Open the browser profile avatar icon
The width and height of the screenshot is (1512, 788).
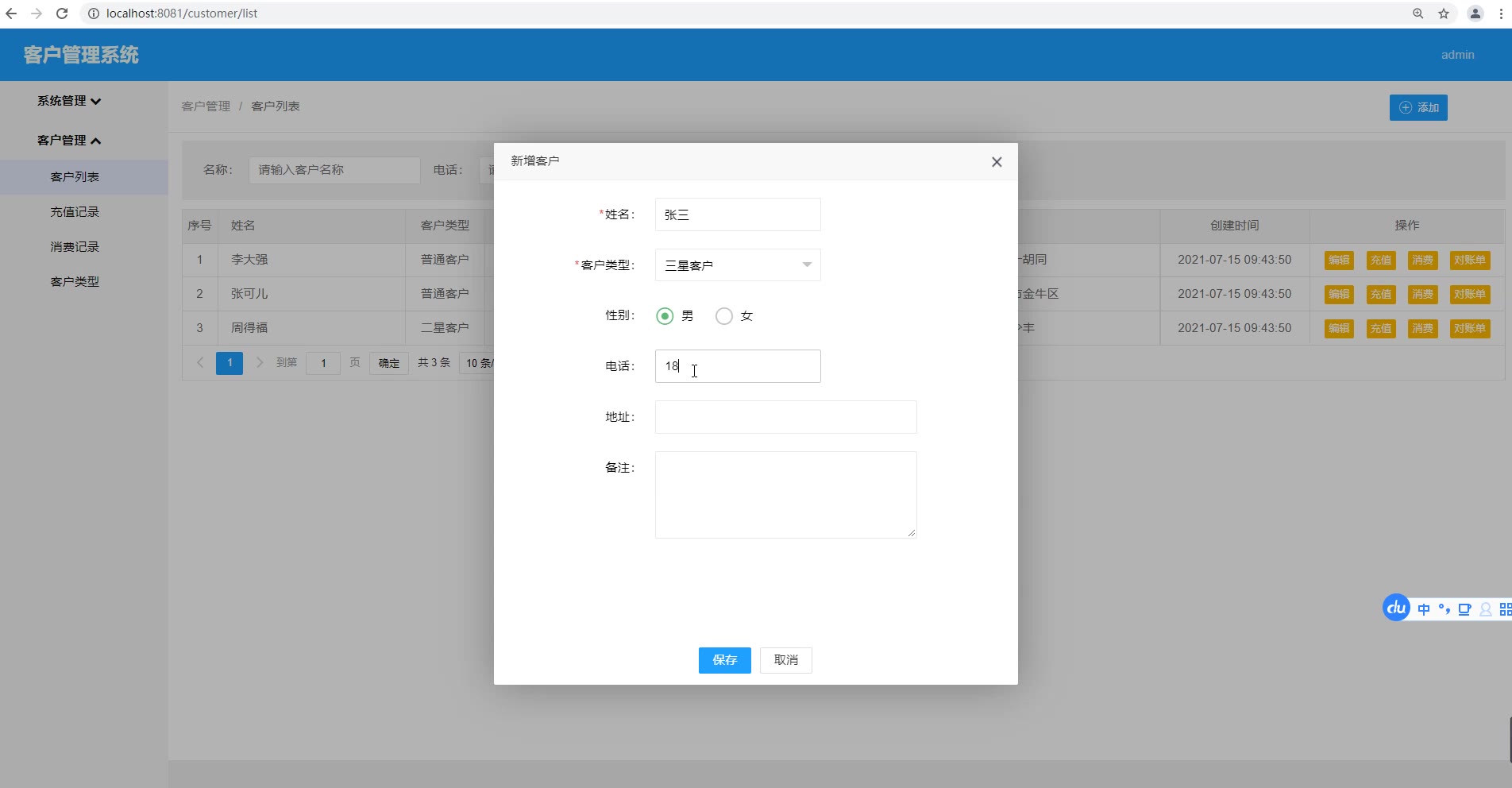1475,14
